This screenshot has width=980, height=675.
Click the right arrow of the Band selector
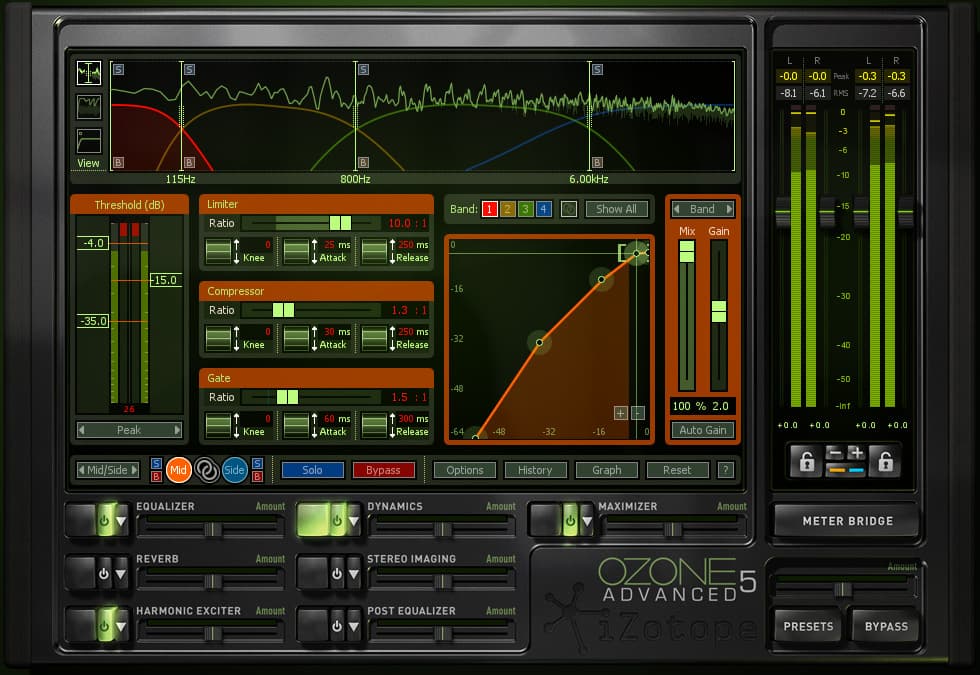(x=729, y=209)
